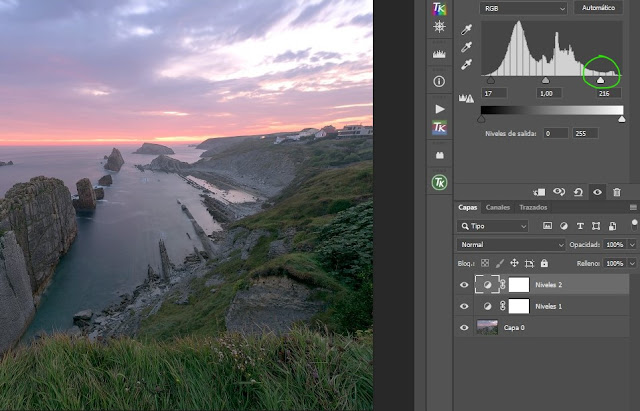
Task: Click highlight input field showing 216
Action: [x=609, y=93]
